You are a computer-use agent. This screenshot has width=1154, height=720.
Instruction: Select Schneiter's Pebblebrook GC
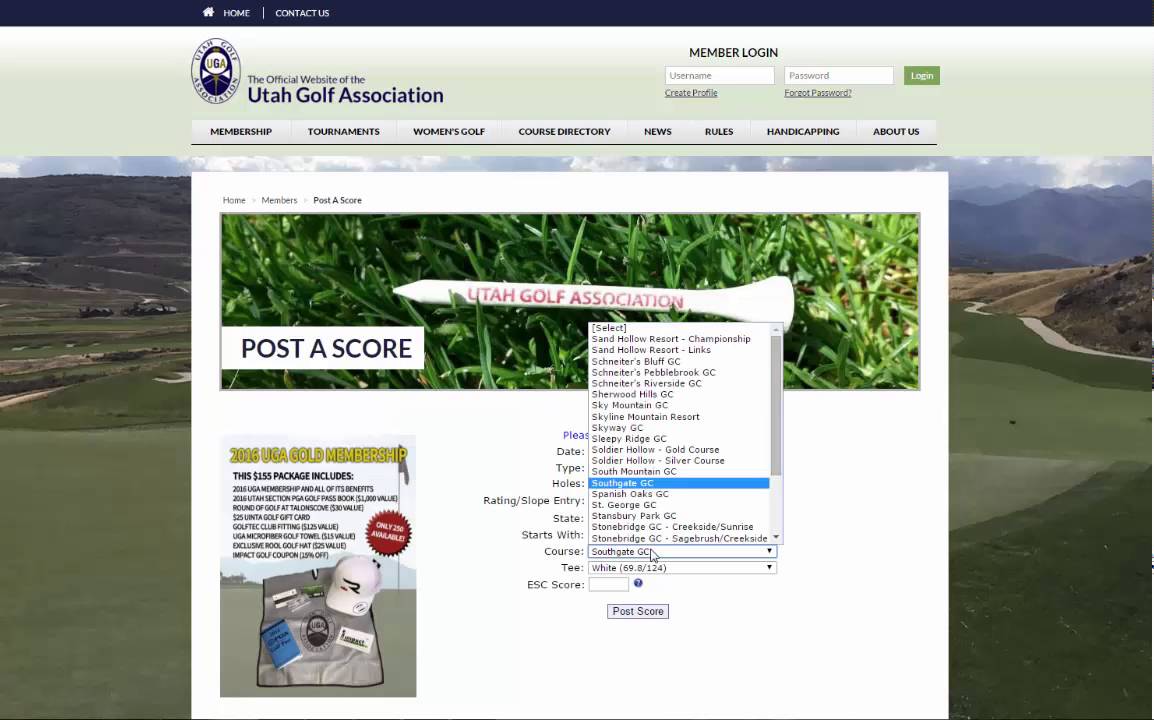click(x=679, y=373)
